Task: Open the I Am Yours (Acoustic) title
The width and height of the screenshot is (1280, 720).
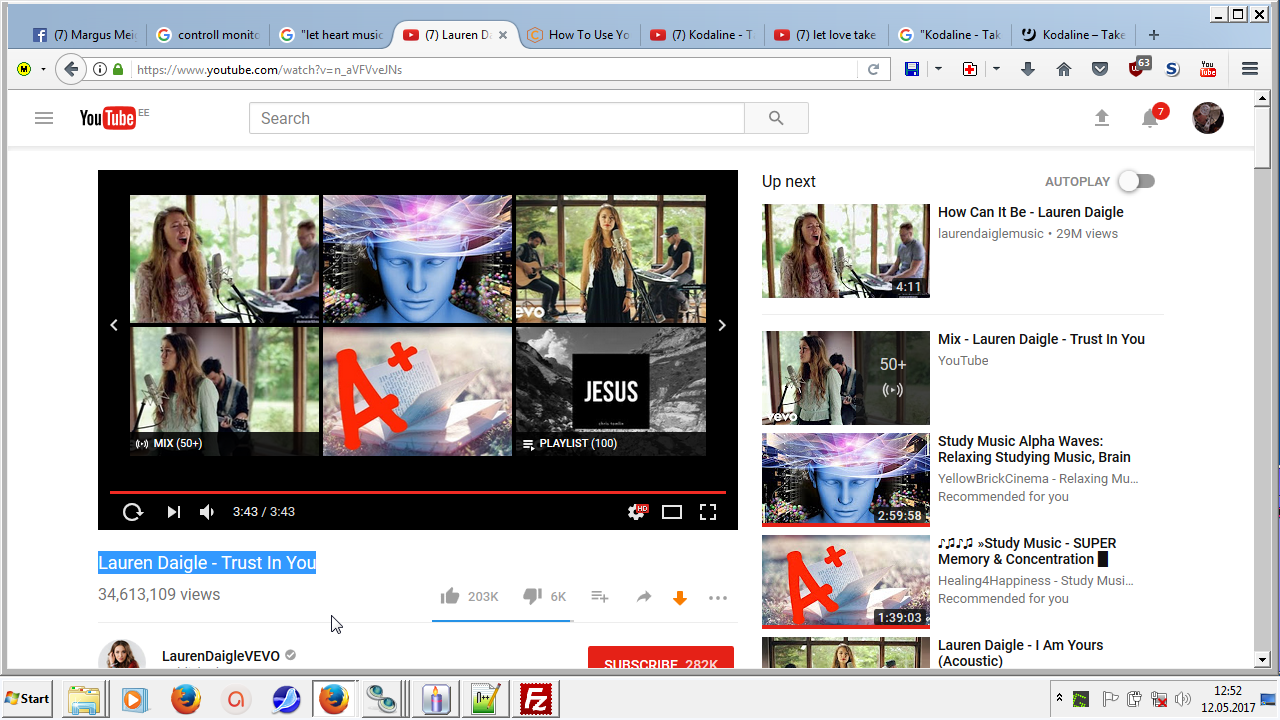Action: click(x=1020, y=653)
